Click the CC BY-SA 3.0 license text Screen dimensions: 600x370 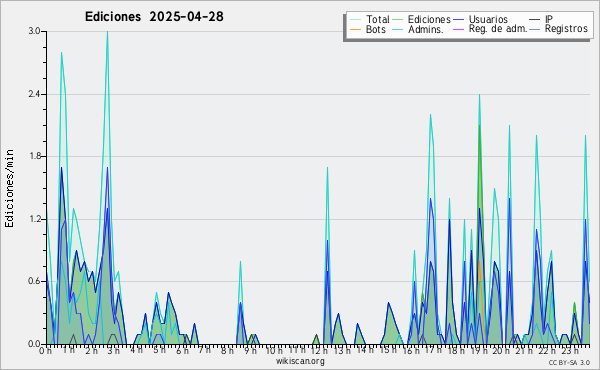coord(569,362)
